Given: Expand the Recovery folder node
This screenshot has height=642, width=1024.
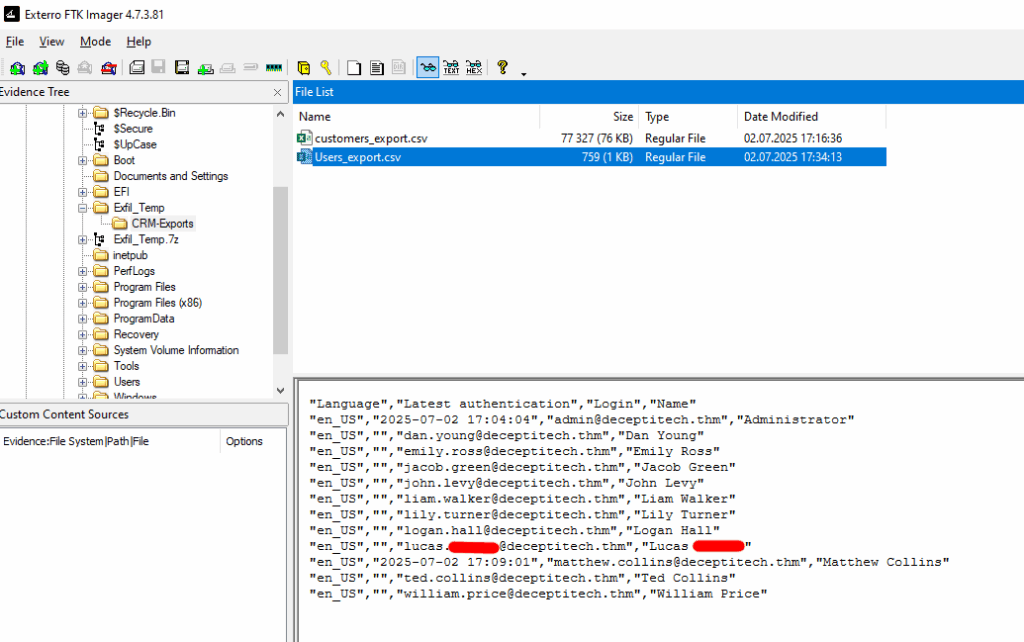Looking at the screenshot, I should [x=83, y=334].
